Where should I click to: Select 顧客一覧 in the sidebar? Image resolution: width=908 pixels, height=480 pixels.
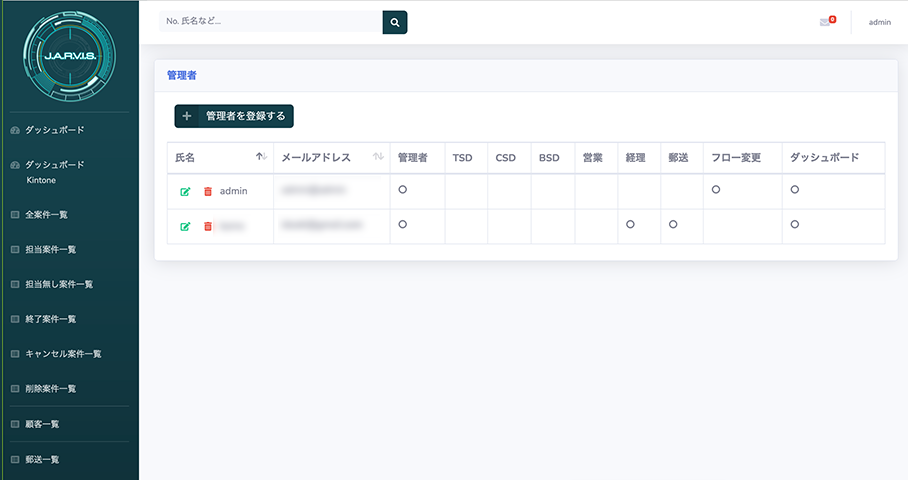(42, 424)
